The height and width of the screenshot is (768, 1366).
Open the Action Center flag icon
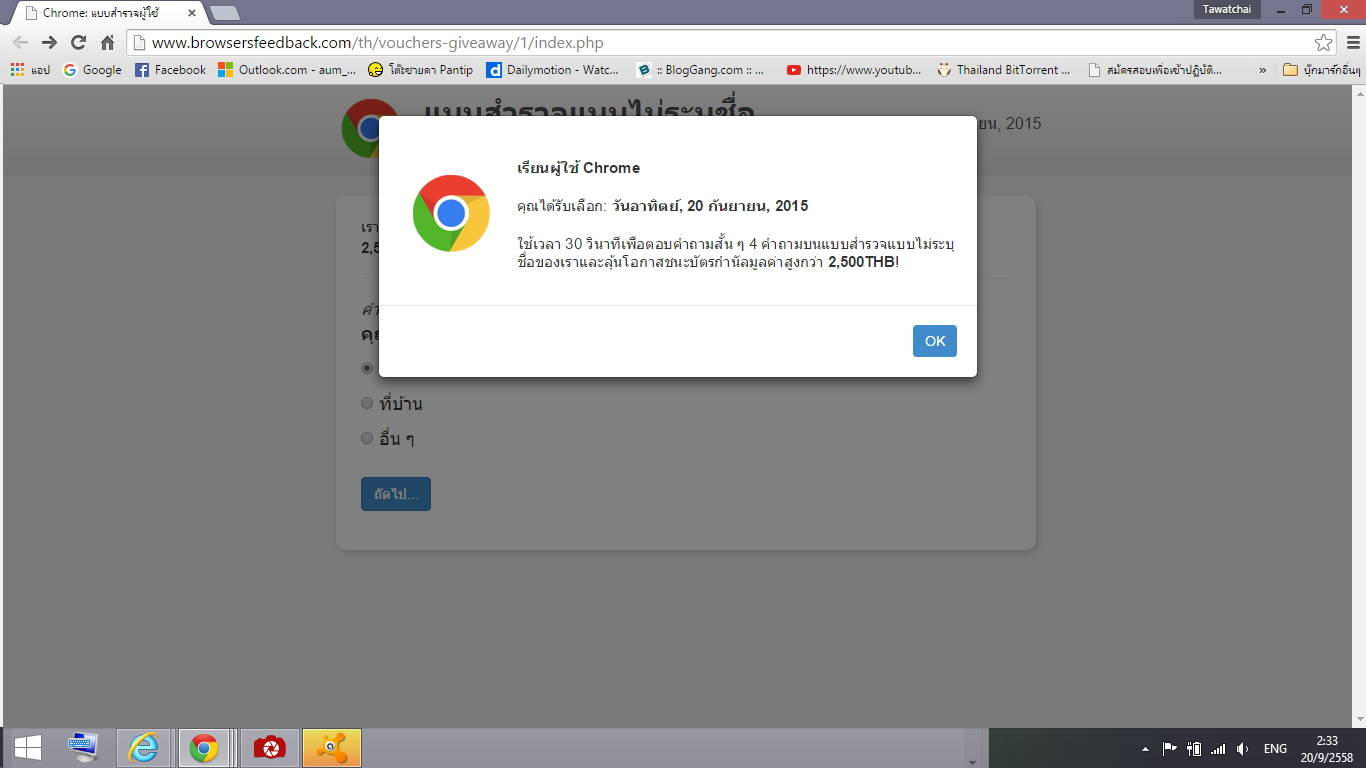point(1169,749)
